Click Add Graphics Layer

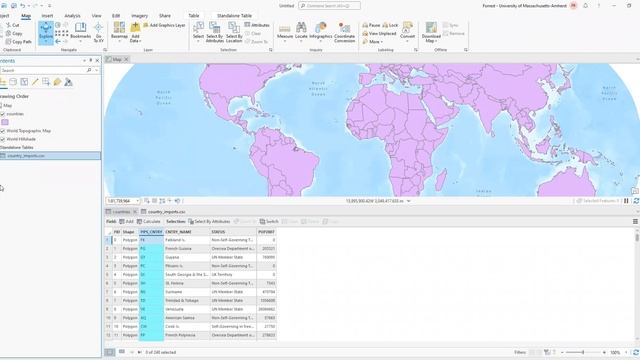coord(164,25)
